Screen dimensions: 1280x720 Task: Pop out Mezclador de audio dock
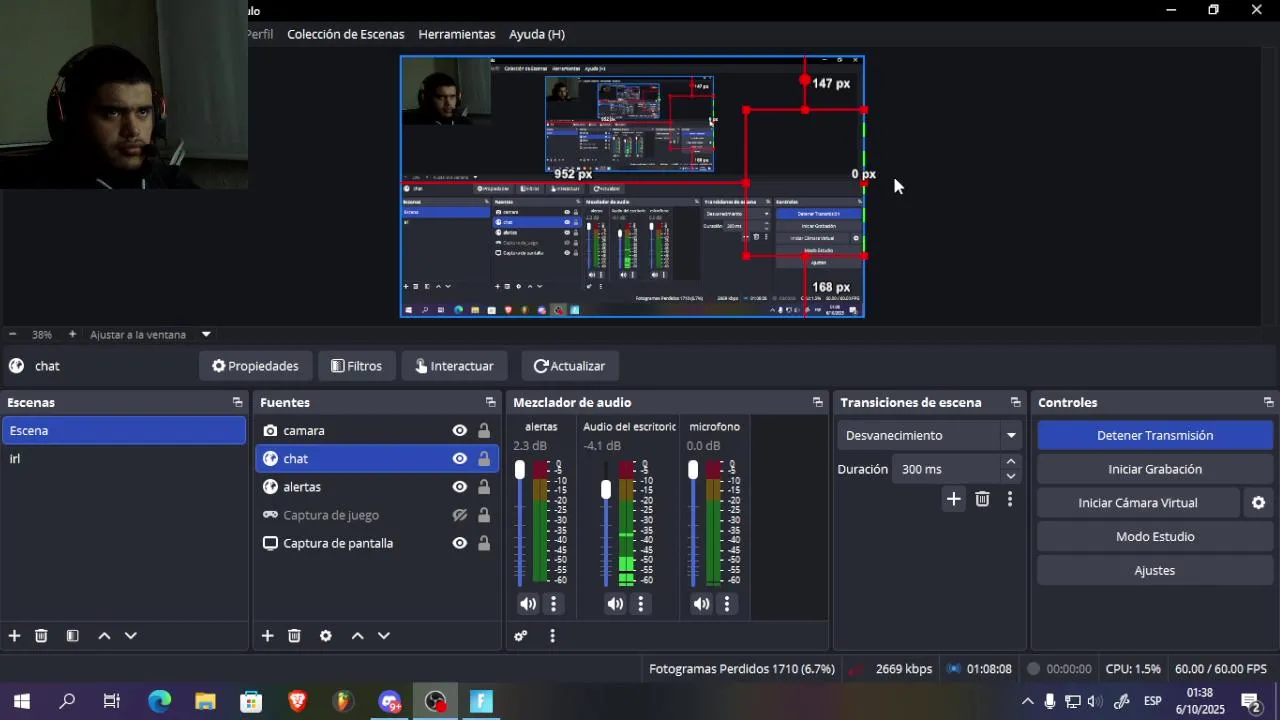pos(817,402)
